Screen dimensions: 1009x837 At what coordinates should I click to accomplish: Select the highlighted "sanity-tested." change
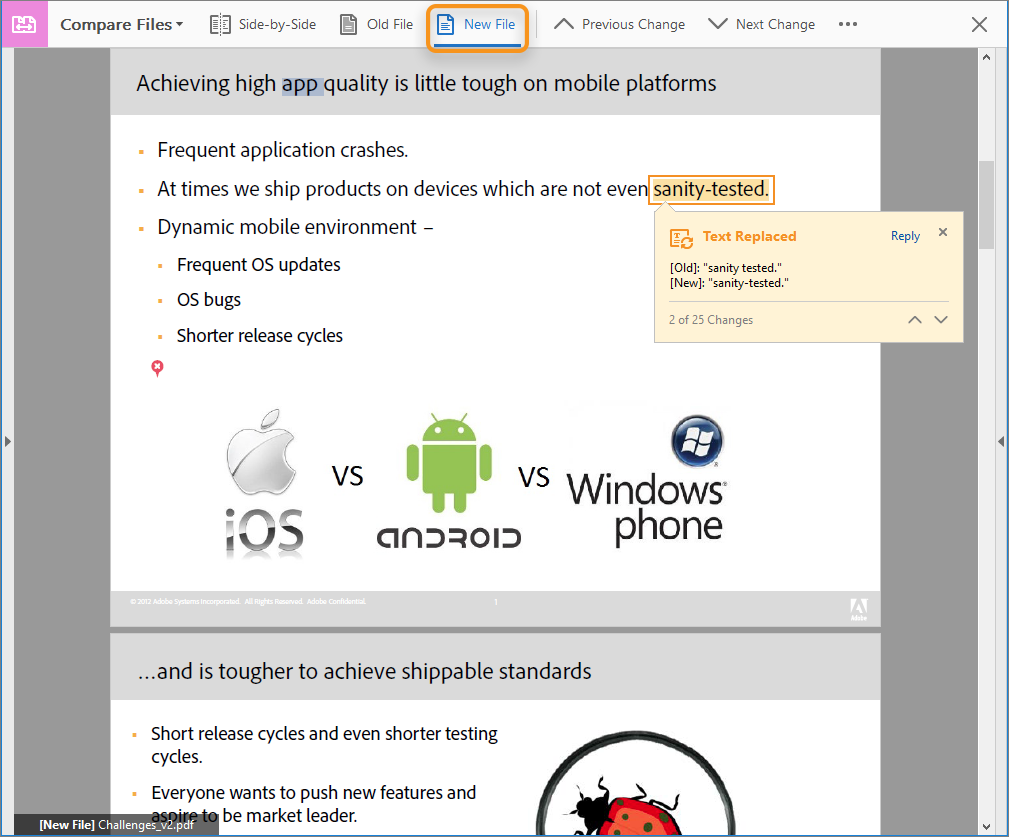coord(710,189)
